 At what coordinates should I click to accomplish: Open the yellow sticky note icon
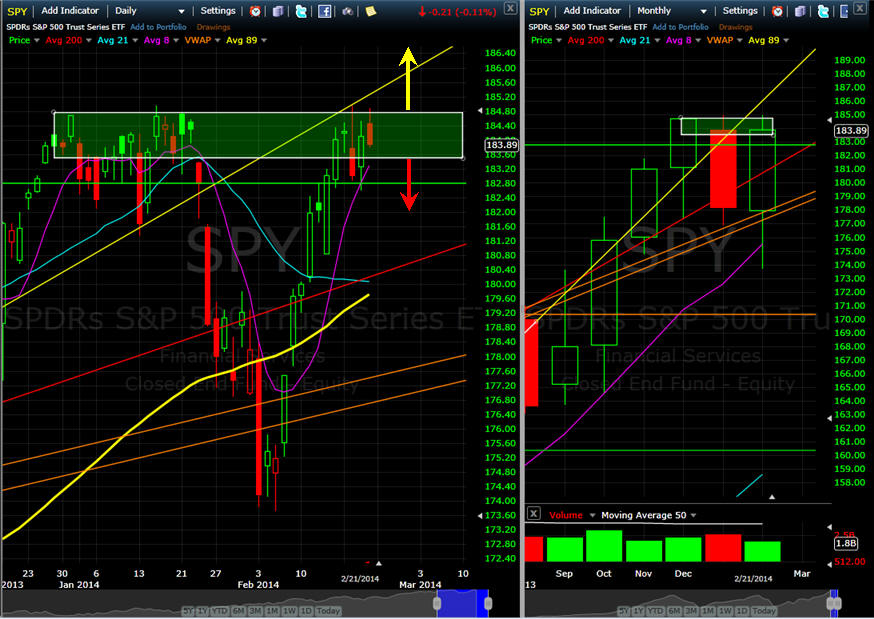(x=371, y=11)
